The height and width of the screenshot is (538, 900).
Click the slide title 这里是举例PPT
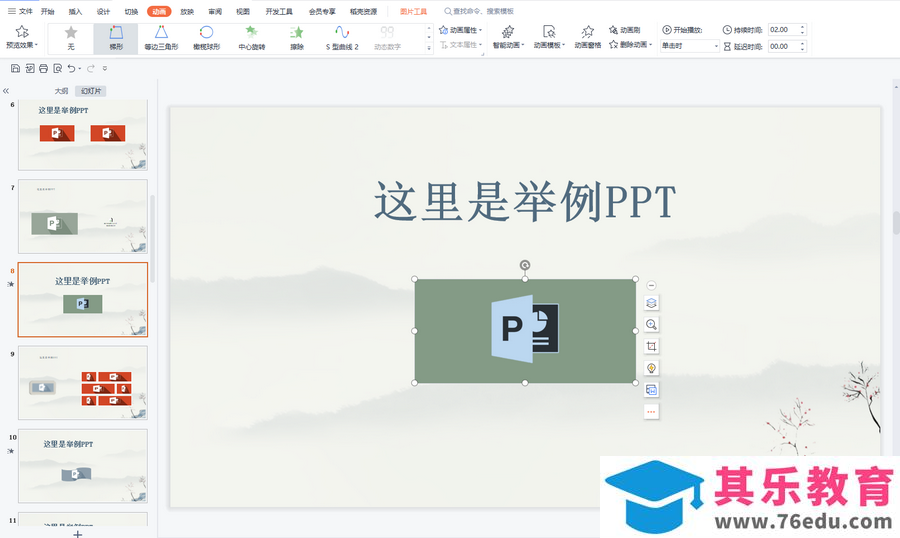click(x=525, y=202)
